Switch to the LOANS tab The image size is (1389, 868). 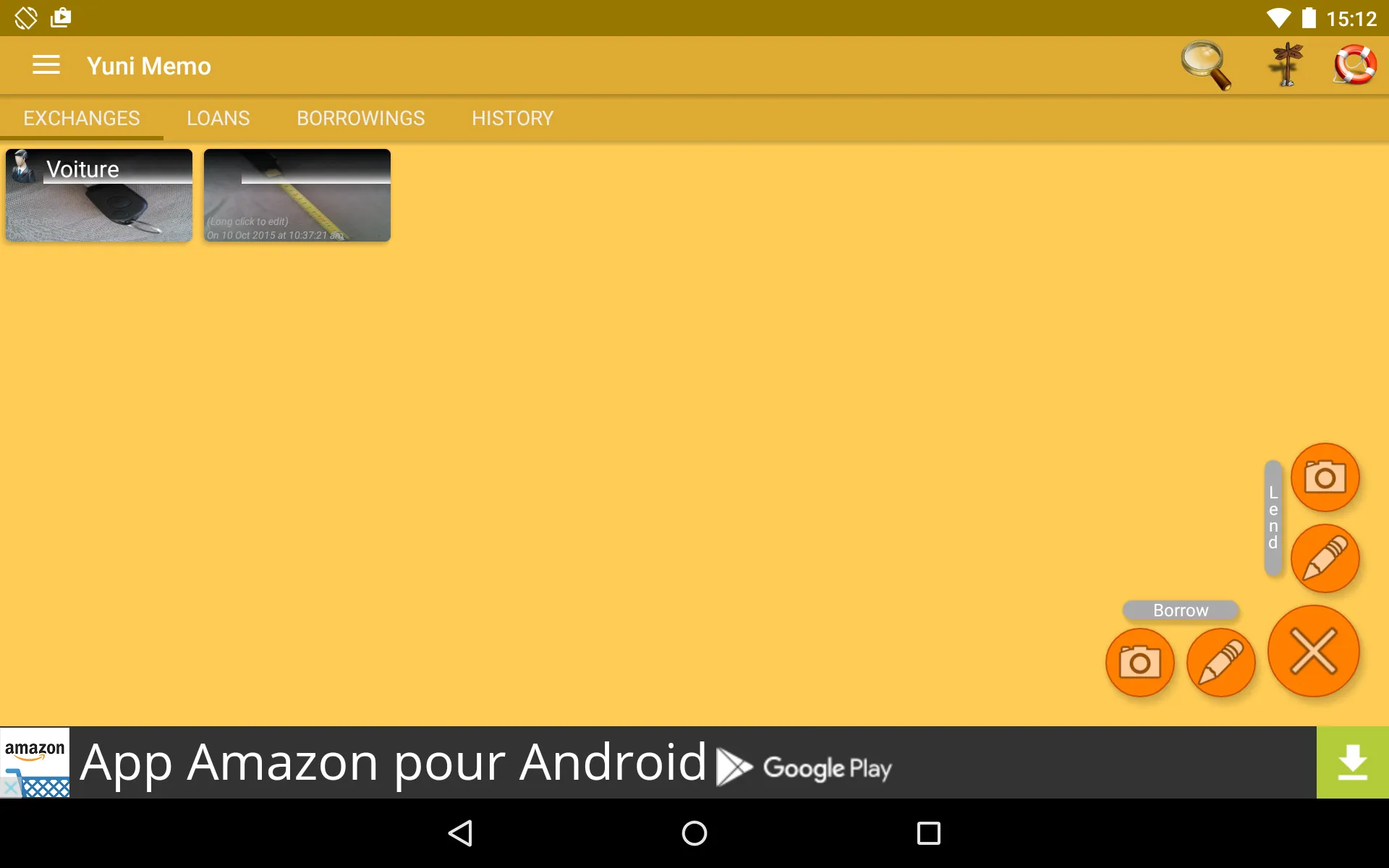[218, 118]
